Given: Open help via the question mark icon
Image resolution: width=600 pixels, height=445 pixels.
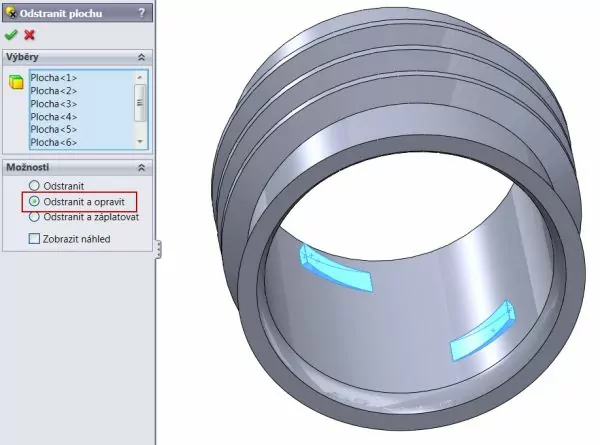Looking at the screenshot, I should [x=142, y=13].
